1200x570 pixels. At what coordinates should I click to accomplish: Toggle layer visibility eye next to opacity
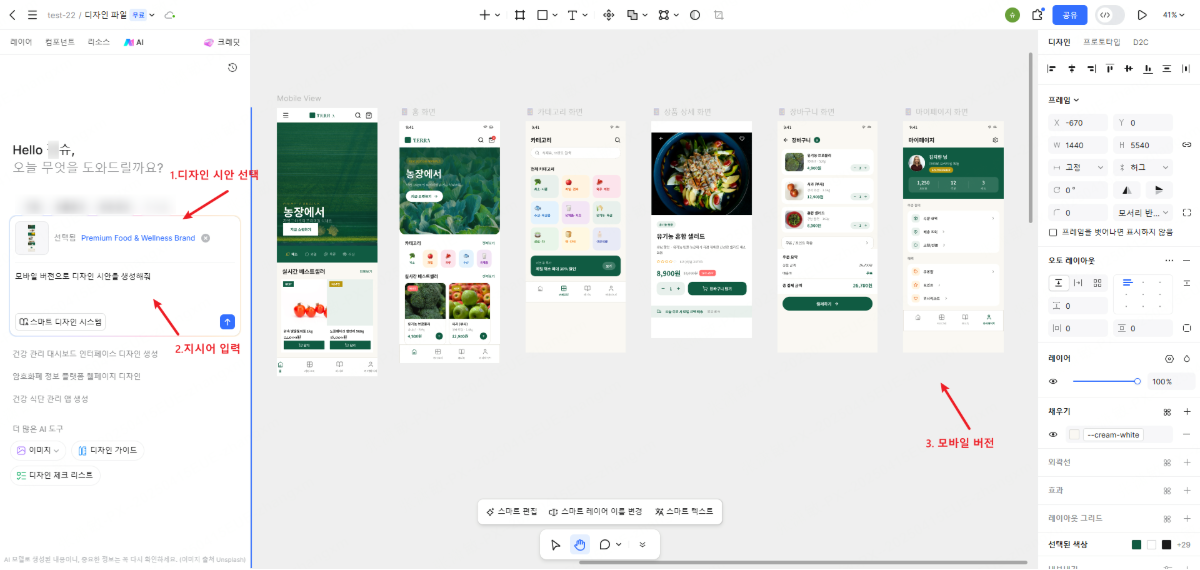(1053, 381)
